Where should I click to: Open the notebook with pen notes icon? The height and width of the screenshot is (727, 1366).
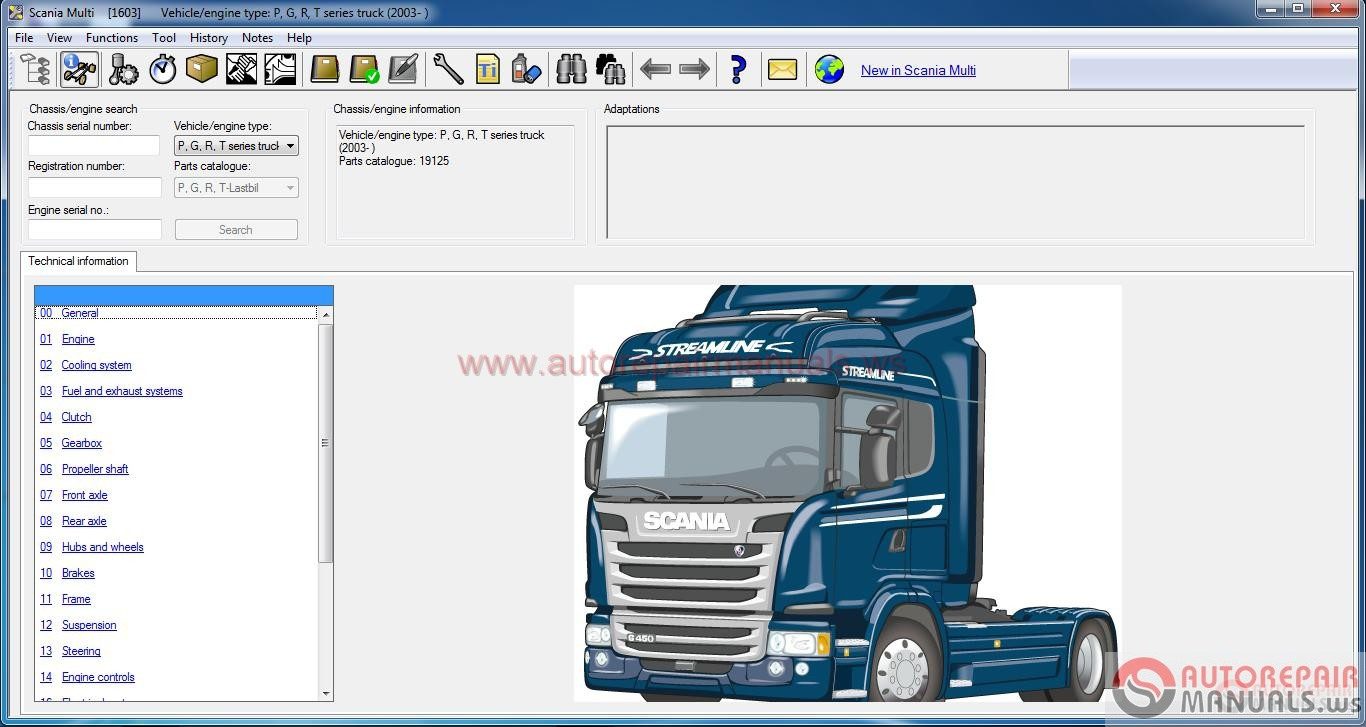click(403, 70)
